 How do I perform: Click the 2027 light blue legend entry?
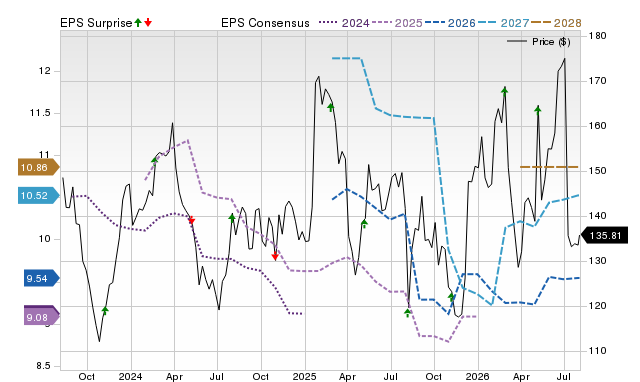[x=503, y=23]
